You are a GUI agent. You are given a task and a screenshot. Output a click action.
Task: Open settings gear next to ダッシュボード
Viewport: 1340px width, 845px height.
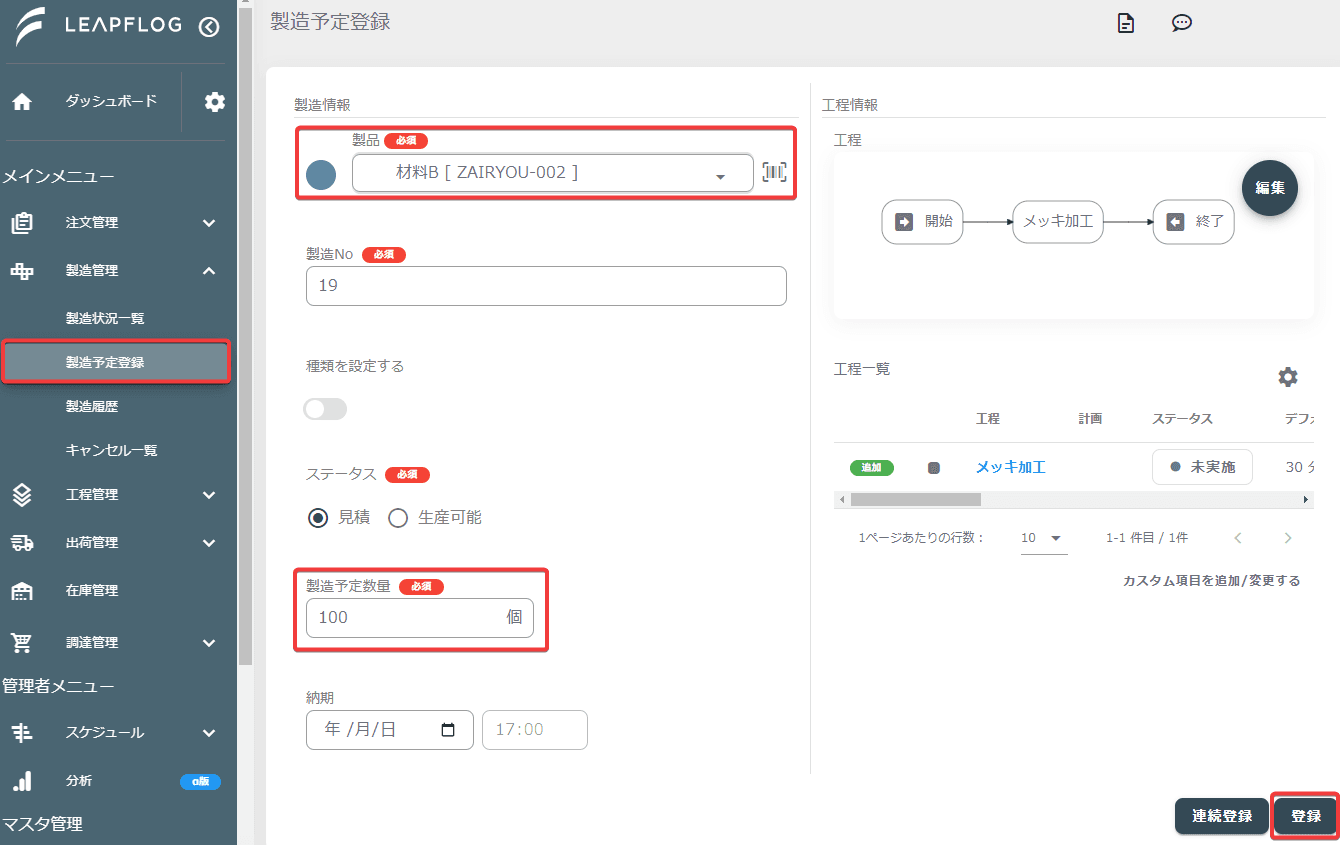coord(215,102)
